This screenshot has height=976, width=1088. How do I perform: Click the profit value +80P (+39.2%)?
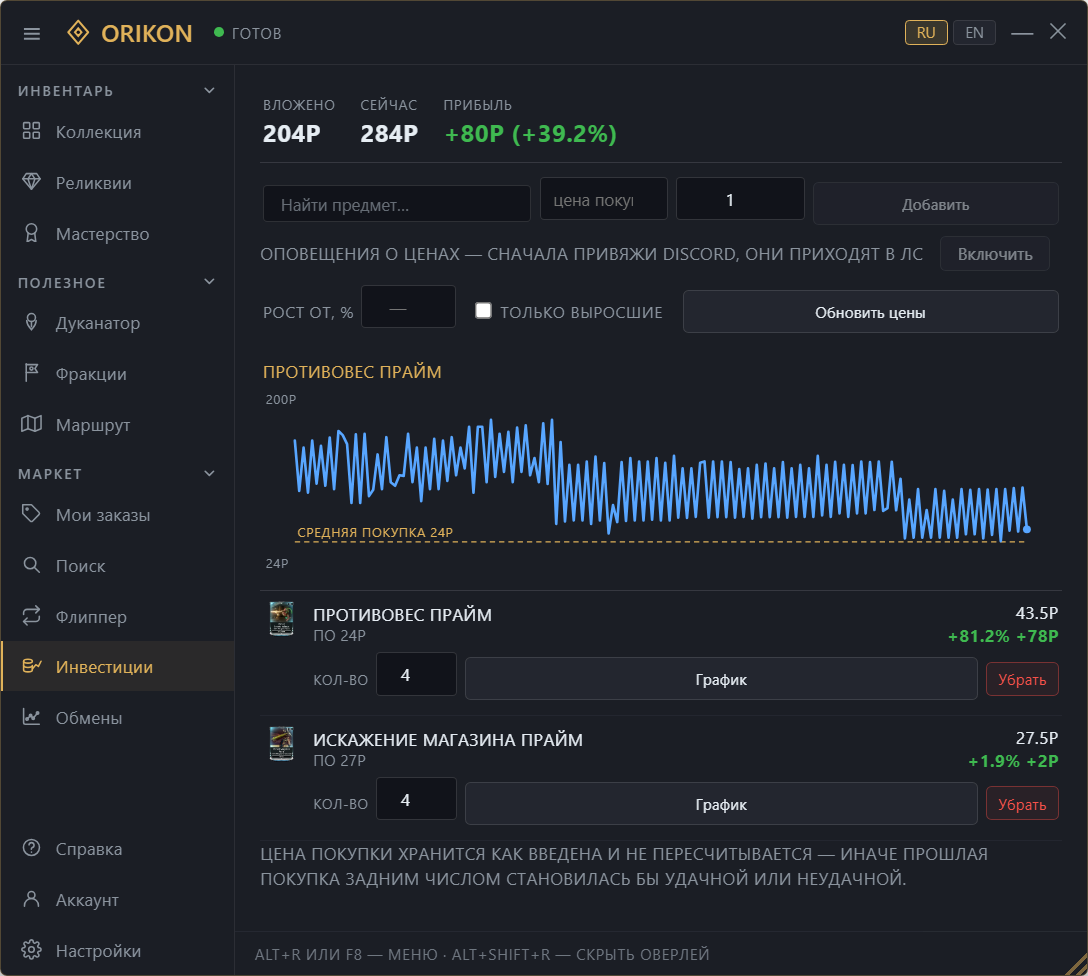click(x=530, y=134)
